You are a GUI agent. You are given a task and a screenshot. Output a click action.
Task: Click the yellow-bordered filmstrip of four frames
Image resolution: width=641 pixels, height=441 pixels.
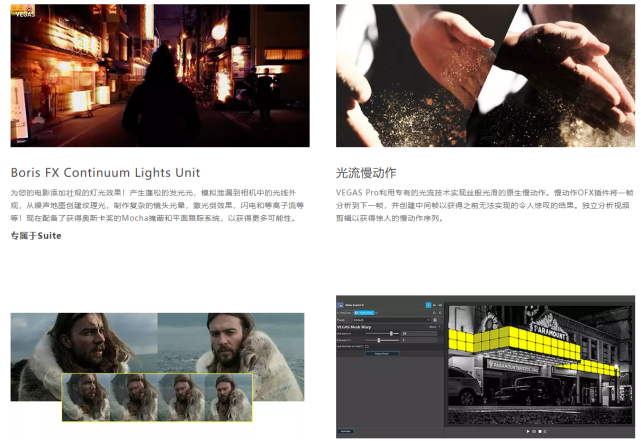click(157, 397)
